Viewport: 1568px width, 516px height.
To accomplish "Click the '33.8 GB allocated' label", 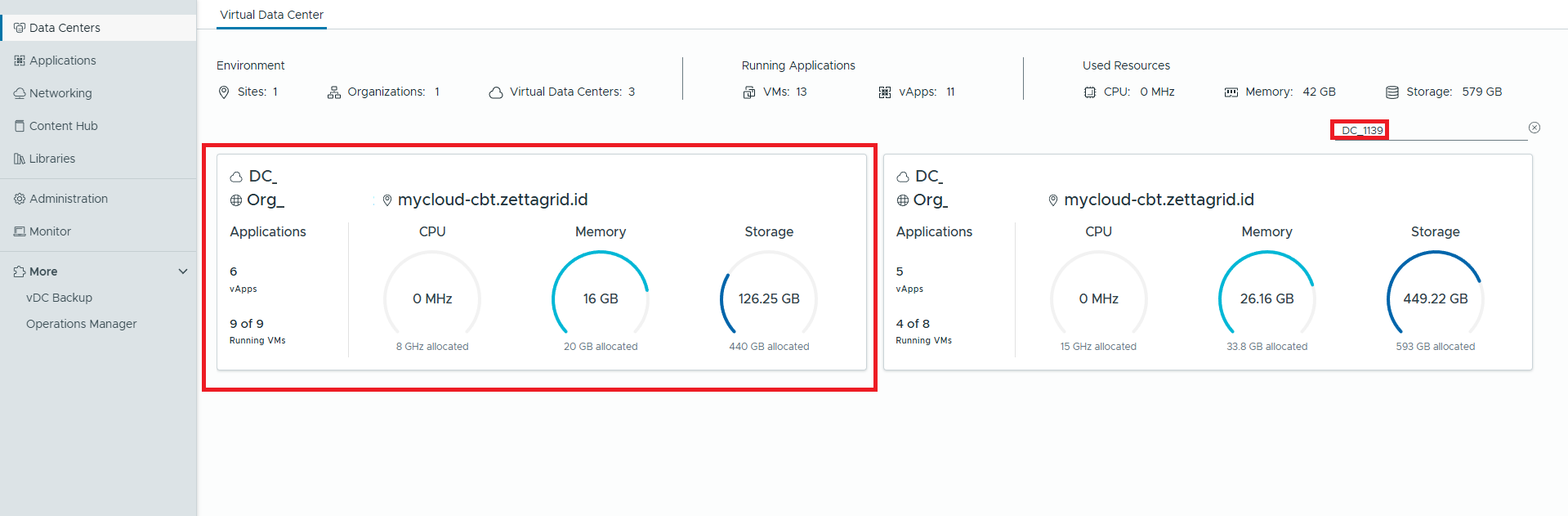I will tap(1266, 347).
